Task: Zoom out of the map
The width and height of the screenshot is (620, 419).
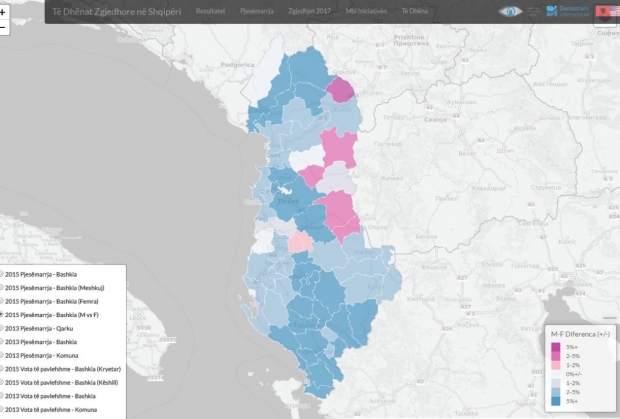Action: tap(3, 28)
